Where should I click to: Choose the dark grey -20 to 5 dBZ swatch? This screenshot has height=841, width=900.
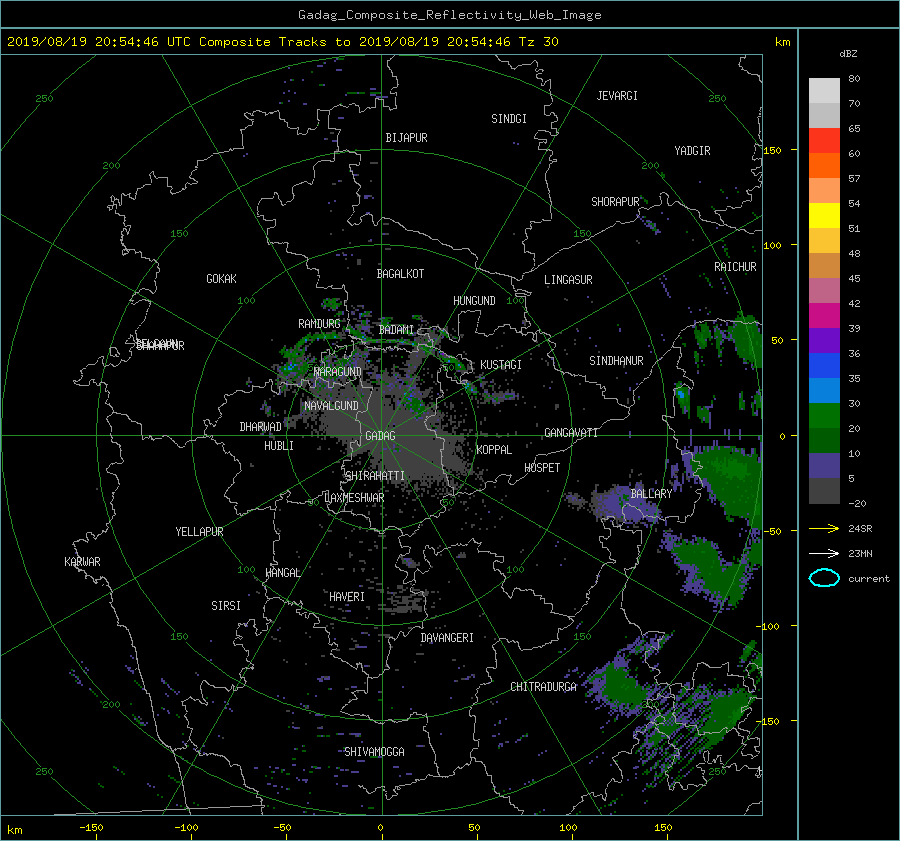[824, 491]
